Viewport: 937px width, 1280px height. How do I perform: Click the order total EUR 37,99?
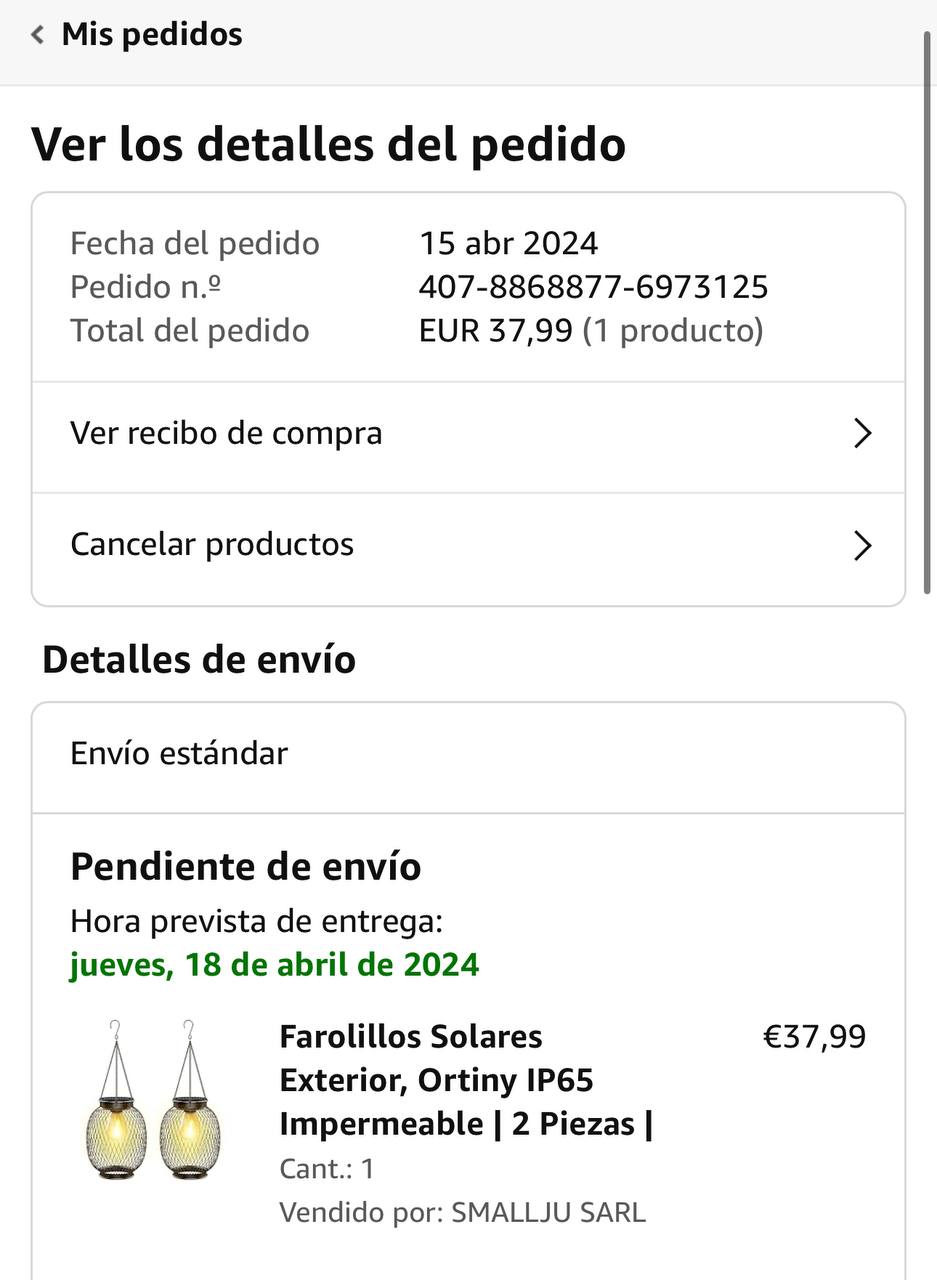click(x=495, y=331)
